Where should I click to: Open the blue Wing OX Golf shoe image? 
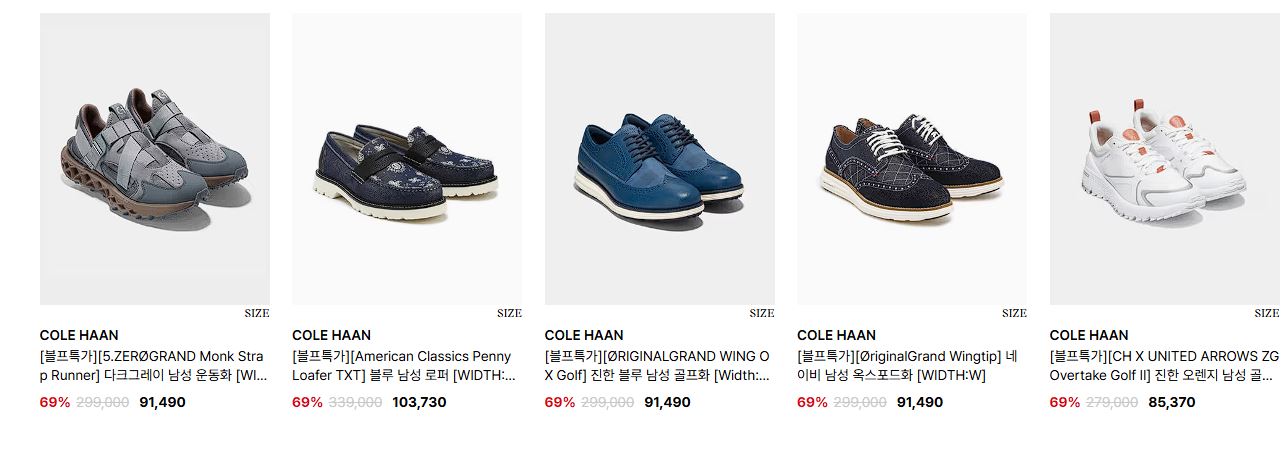tap(660, 159)
